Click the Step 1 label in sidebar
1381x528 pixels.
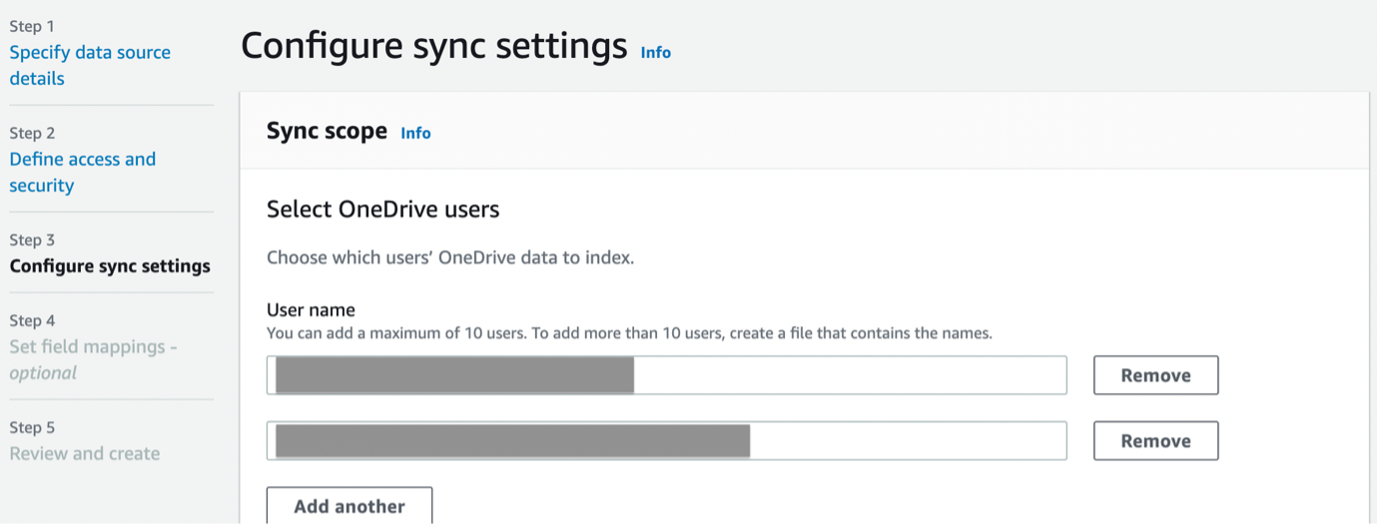coord(32,26)
